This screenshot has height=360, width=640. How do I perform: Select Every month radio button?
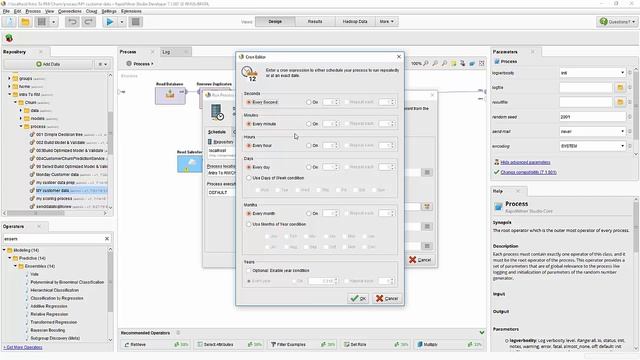pos(249,213)
